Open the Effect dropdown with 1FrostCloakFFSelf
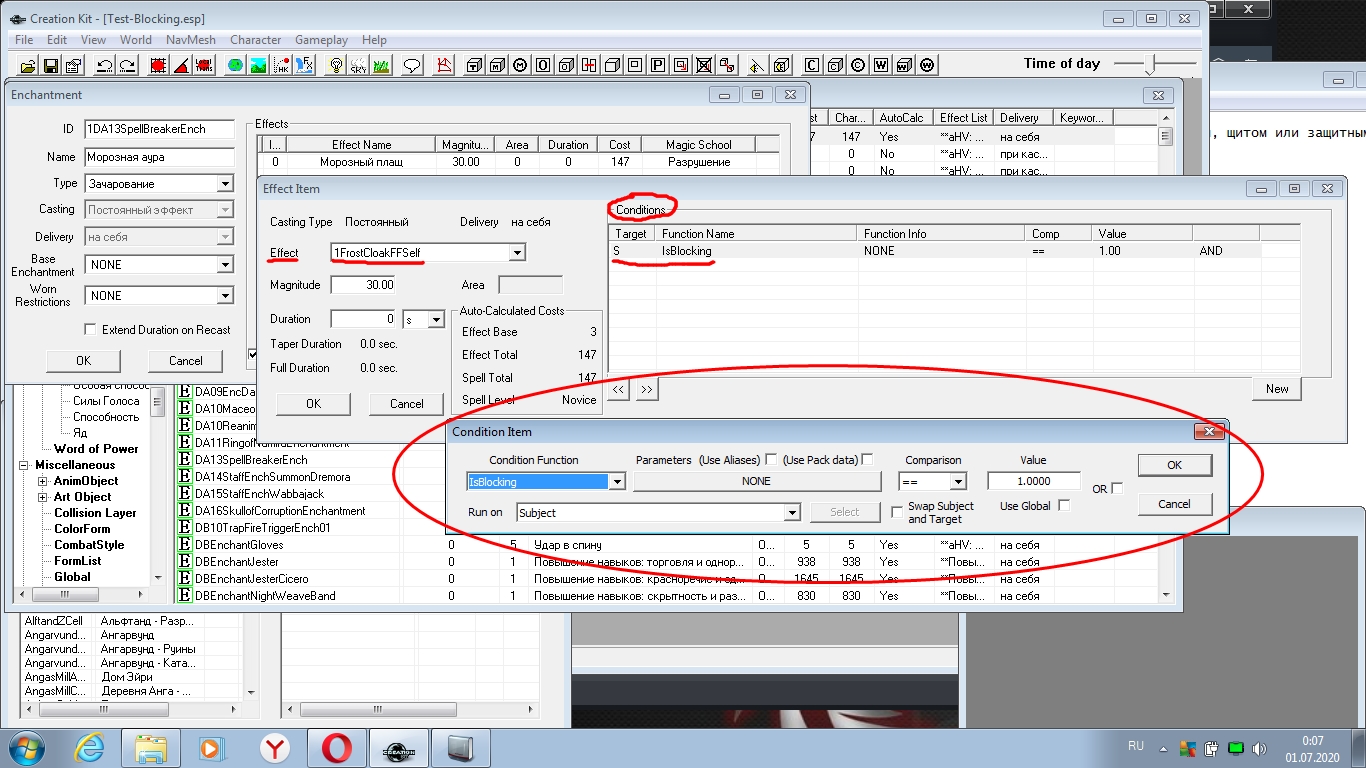The width and height of the screenshot is (1366, 768). click(516, 253)
